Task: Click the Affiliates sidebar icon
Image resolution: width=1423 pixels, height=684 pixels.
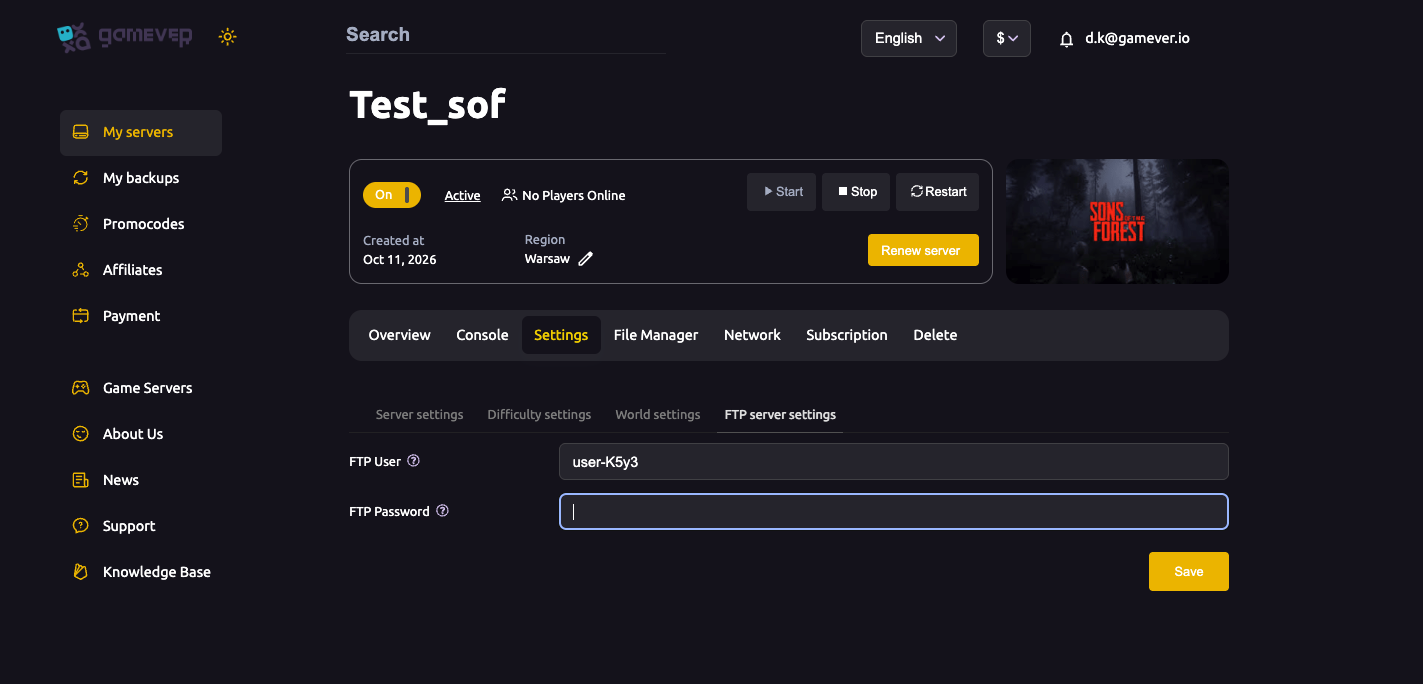Action: (x=81, y=270)
